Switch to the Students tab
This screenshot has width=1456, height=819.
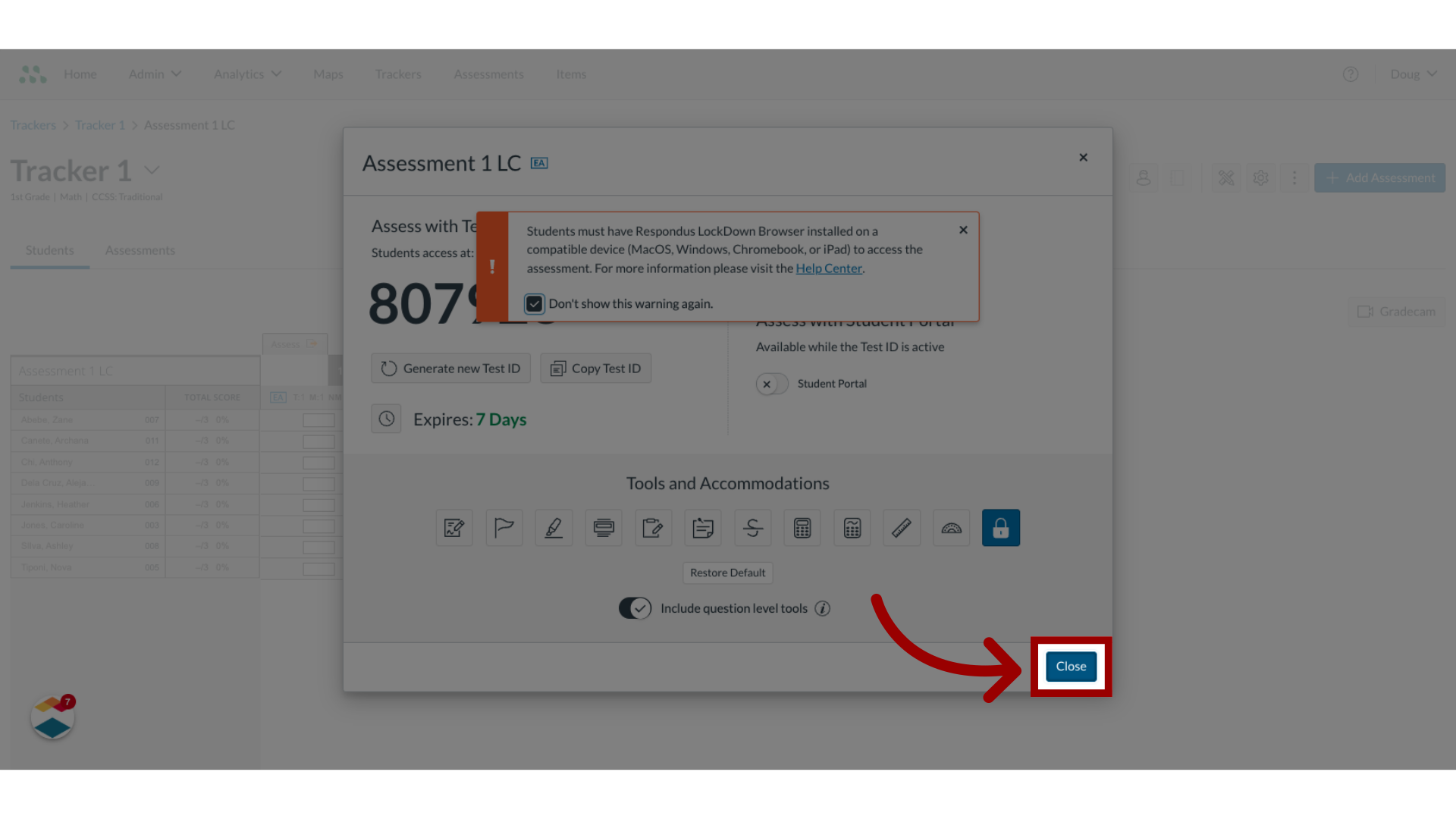click(x=49, y=249)
